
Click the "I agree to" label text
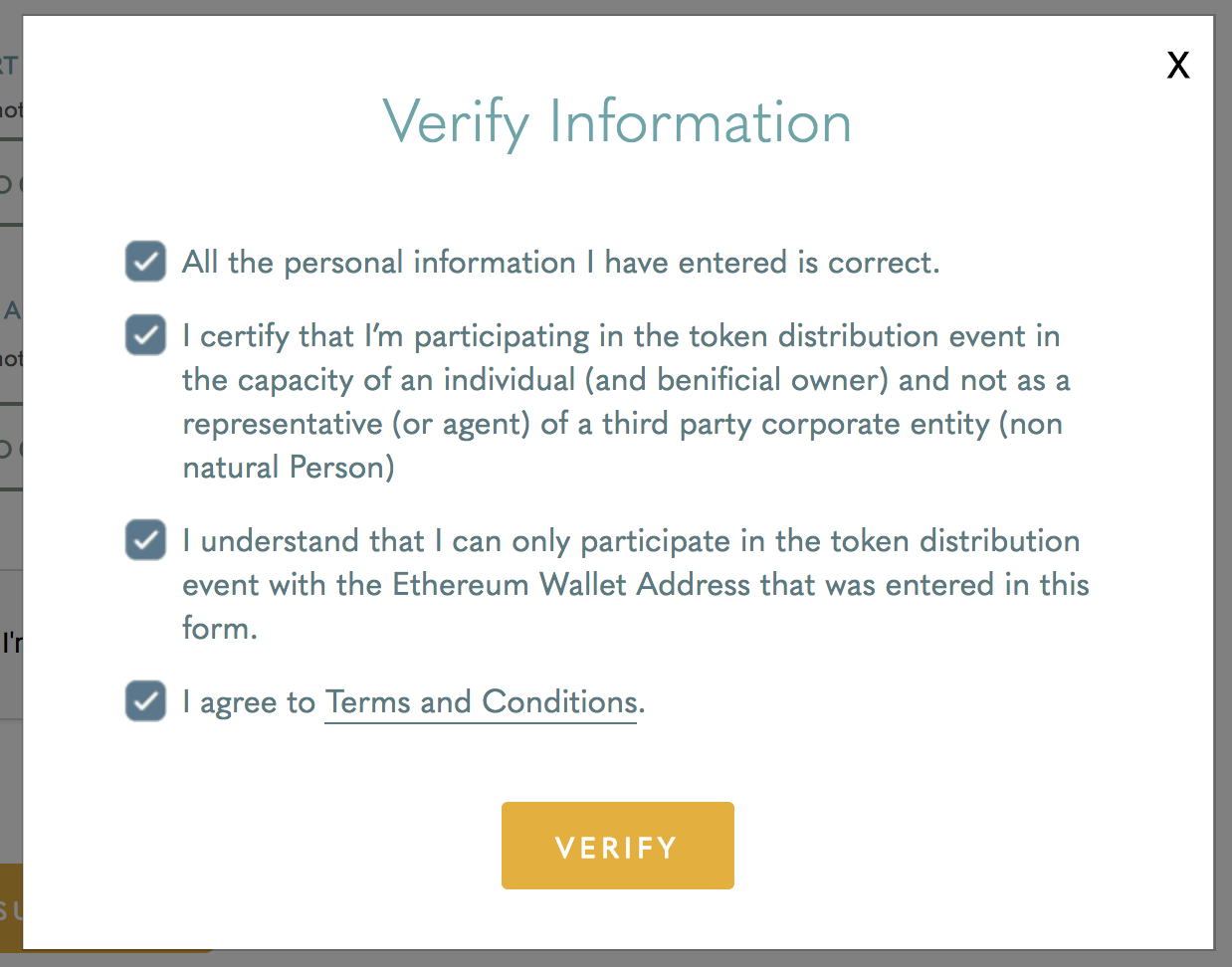(x=249, y=702)
